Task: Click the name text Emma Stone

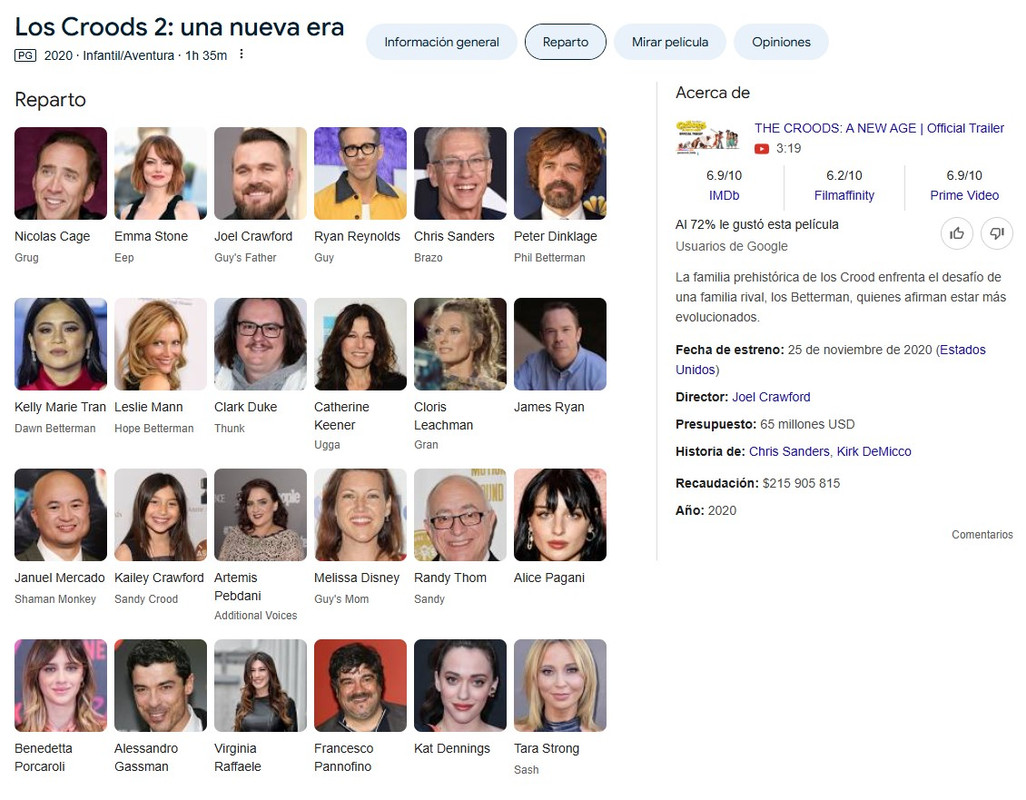Action: tap(151, 236)
